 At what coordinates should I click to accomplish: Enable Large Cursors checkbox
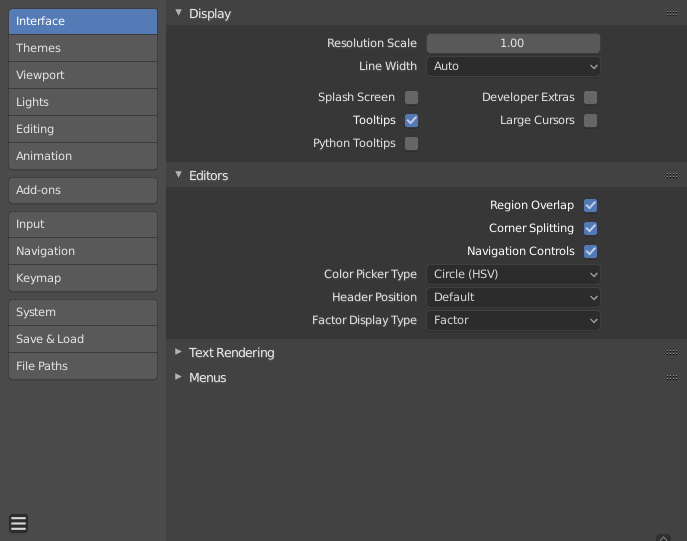click(590, 120)
